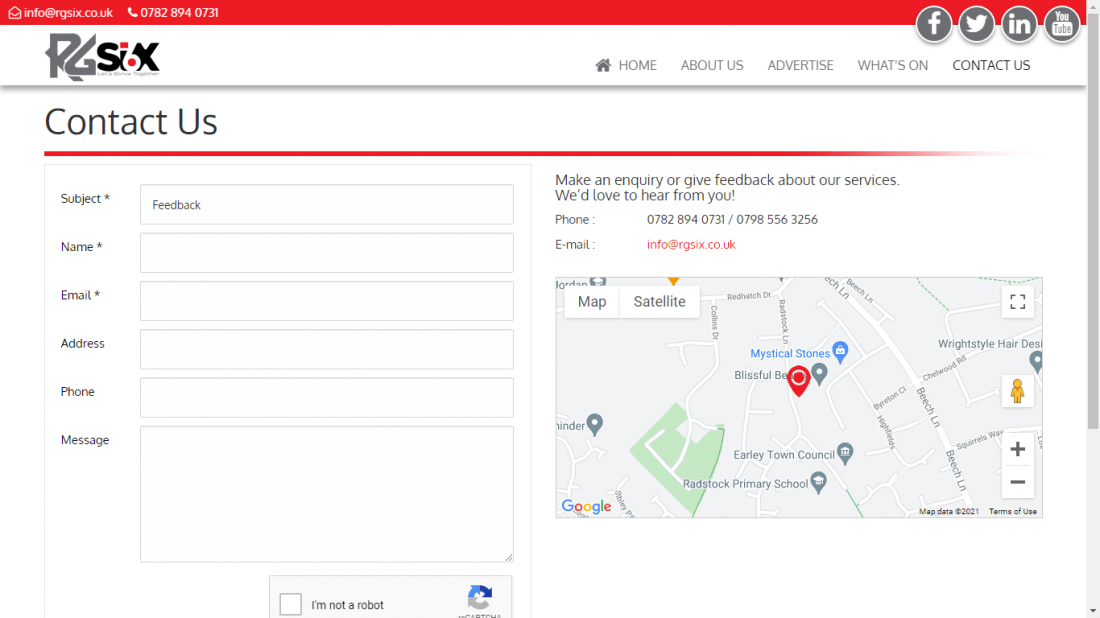Click the 0782 894 0731 top bar number
Image resolution: width=1100 pixels, height=618 pixels.
tap(179, 13)
